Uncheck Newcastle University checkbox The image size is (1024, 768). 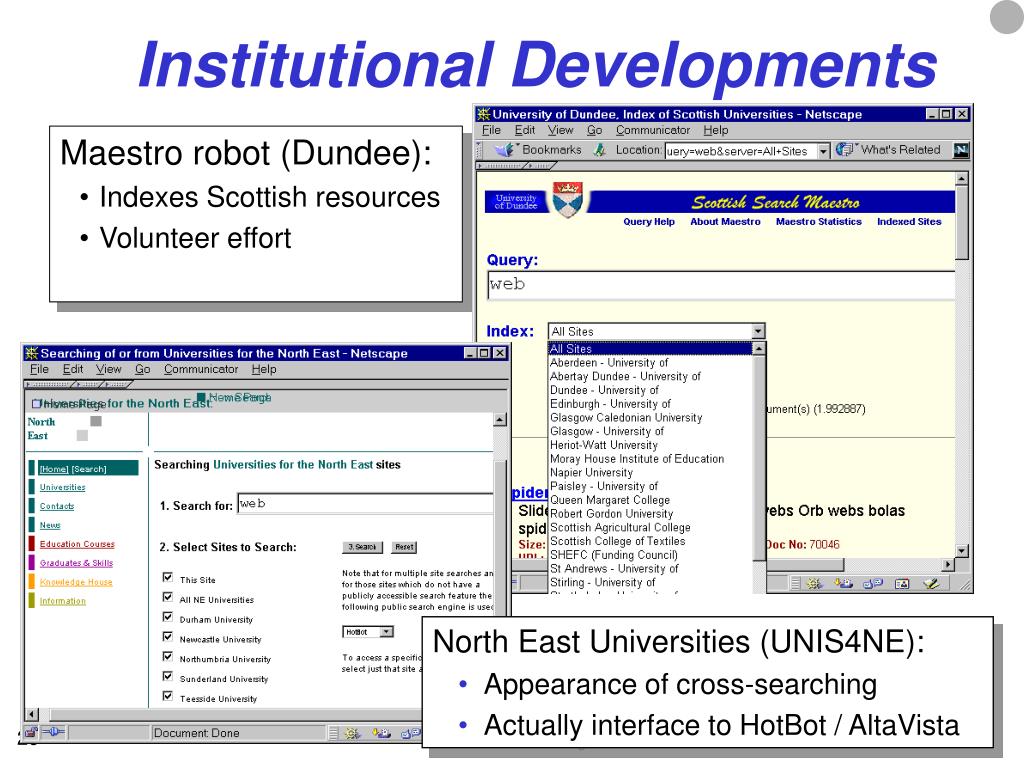[168, 637]
